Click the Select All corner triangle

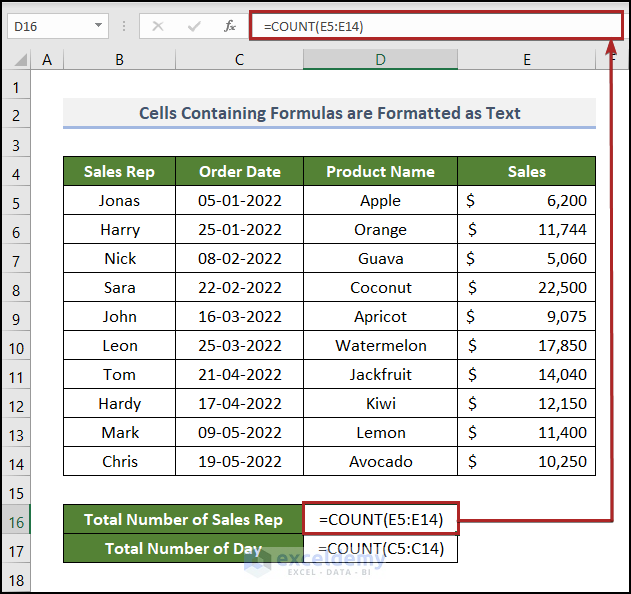point(18,61)
